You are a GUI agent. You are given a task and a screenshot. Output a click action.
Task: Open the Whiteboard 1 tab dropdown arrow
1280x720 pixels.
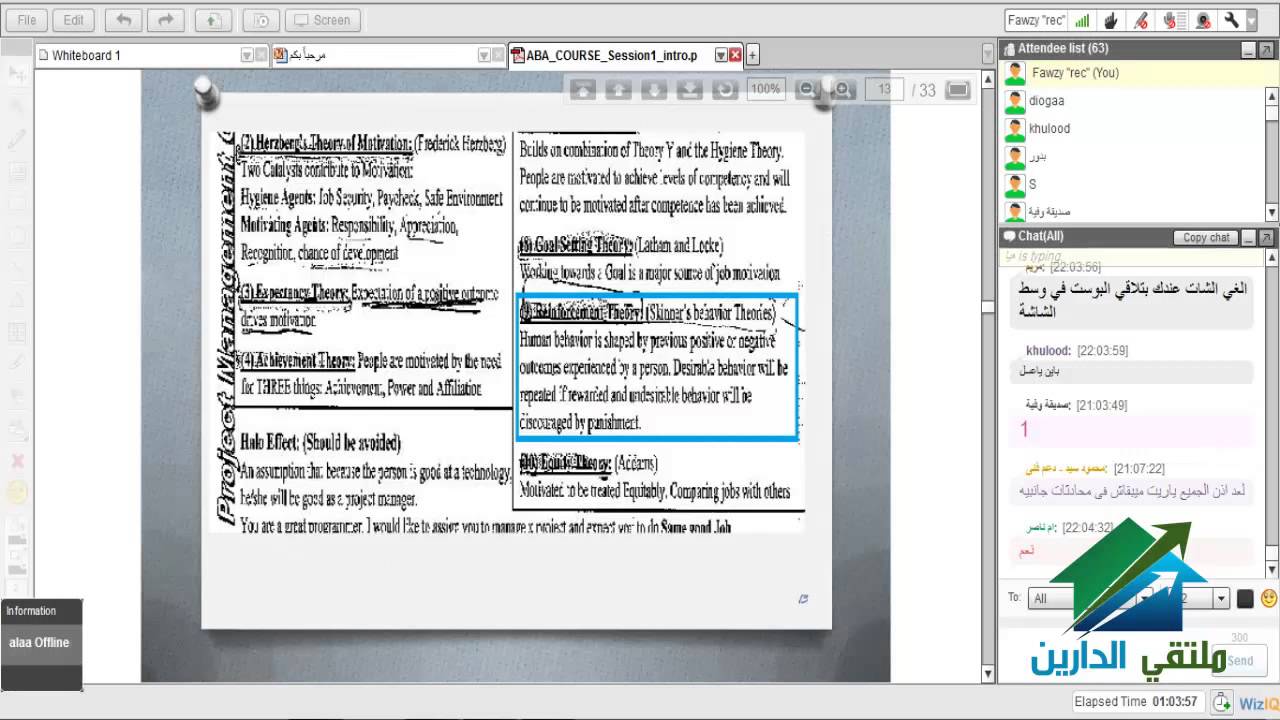coord(247,56)
